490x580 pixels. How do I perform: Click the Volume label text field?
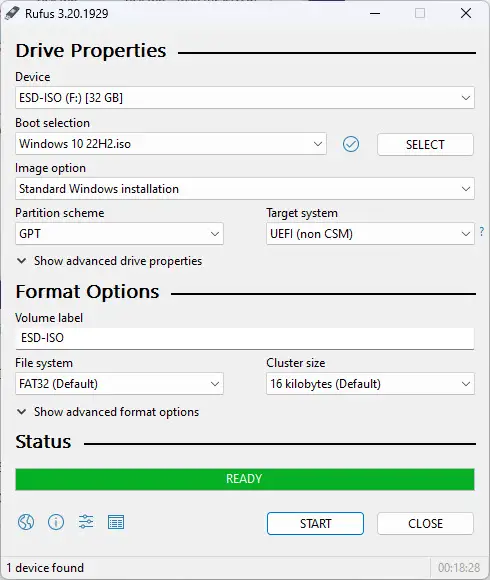click(244, 338)
